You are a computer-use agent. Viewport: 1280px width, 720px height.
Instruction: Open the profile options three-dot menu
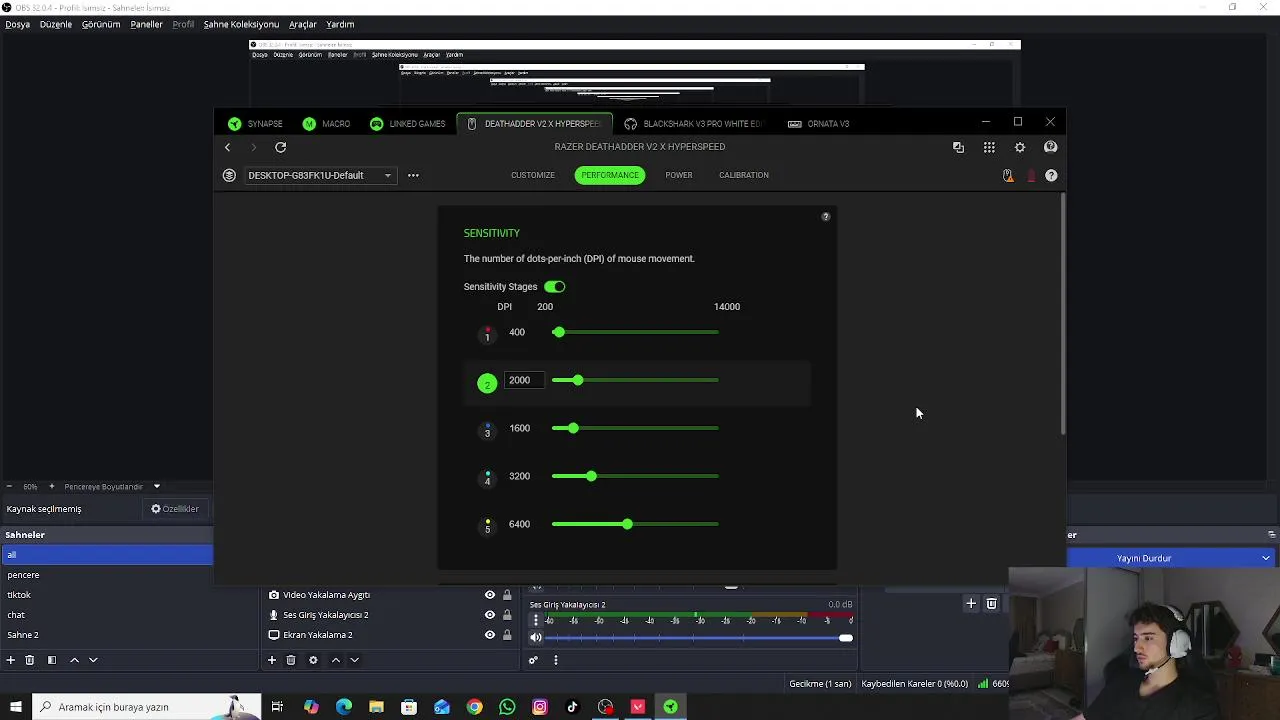[413, 175]
